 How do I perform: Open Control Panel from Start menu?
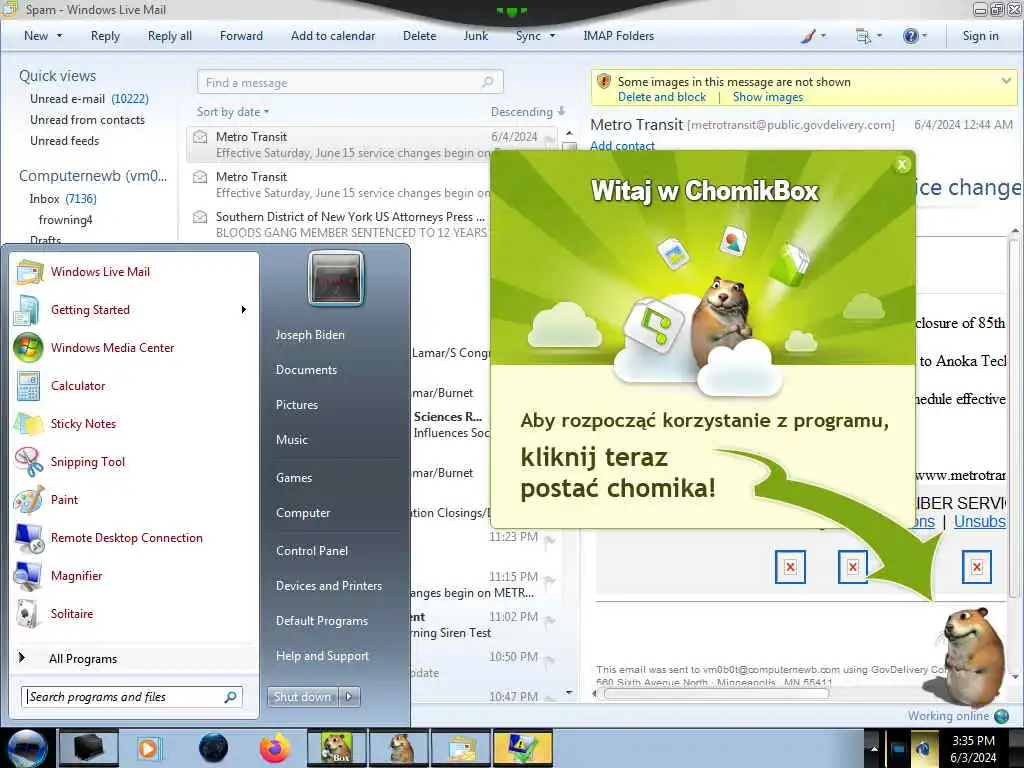(312, 551)
